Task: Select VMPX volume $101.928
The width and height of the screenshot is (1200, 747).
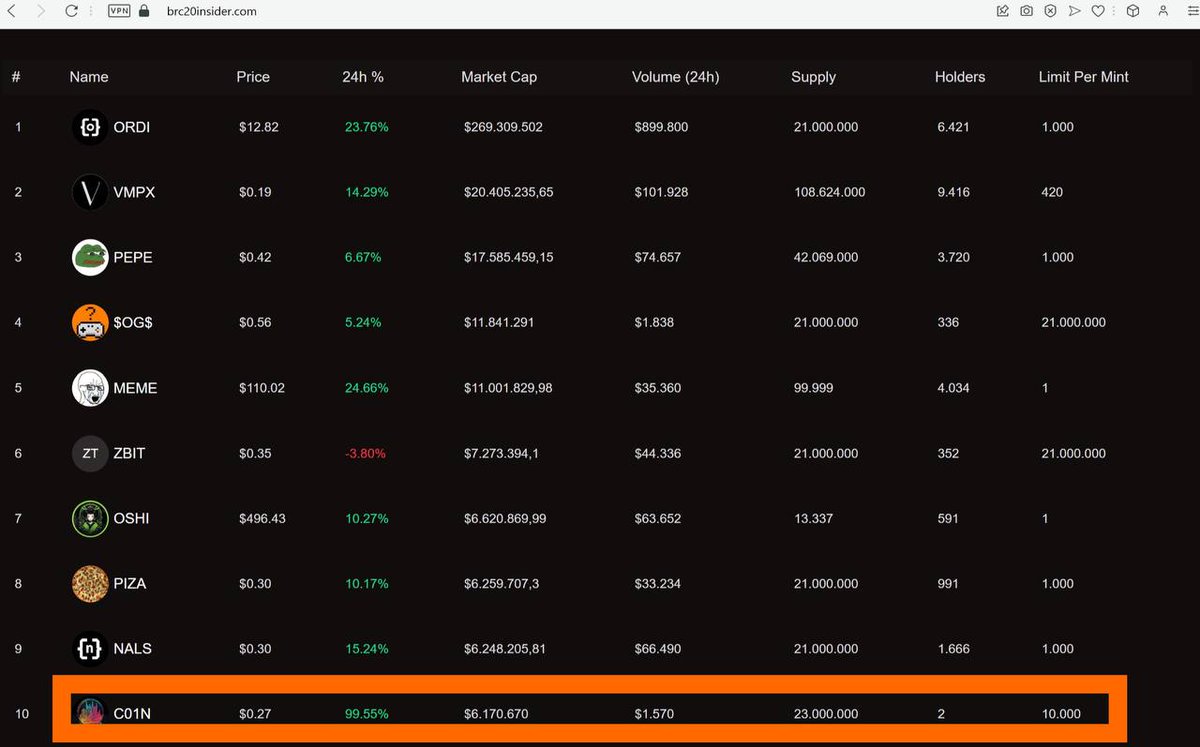Action: tap(661, 192)
